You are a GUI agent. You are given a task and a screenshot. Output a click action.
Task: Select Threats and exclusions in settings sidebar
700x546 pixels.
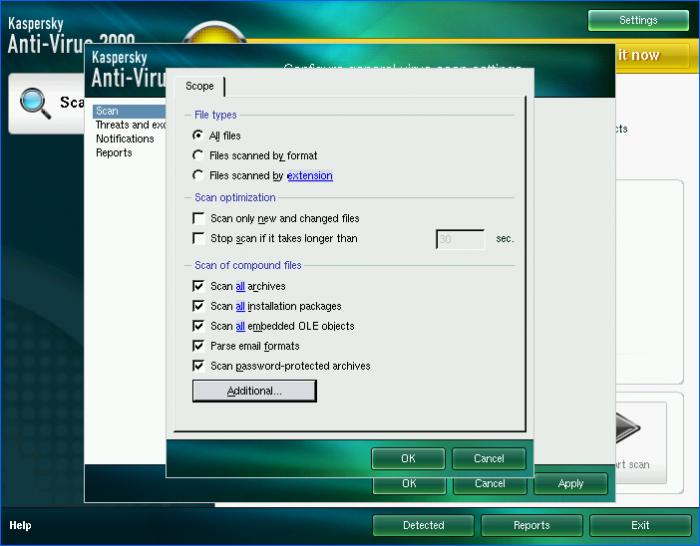click(130, 125)
